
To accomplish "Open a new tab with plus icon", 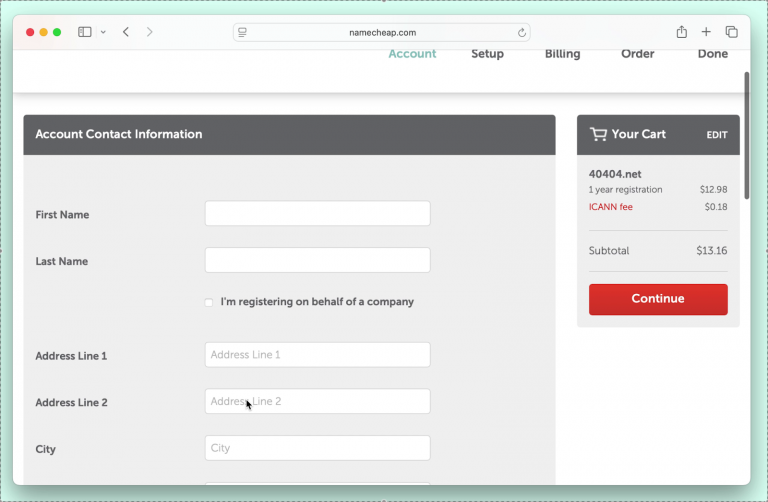I will point(706,32).
